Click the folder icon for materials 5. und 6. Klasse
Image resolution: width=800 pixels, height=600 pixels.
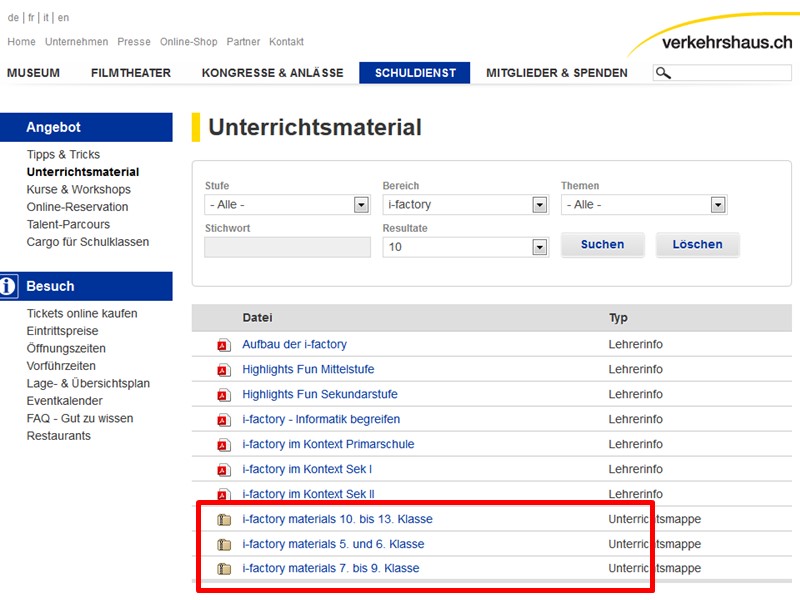tap(224, 545)
